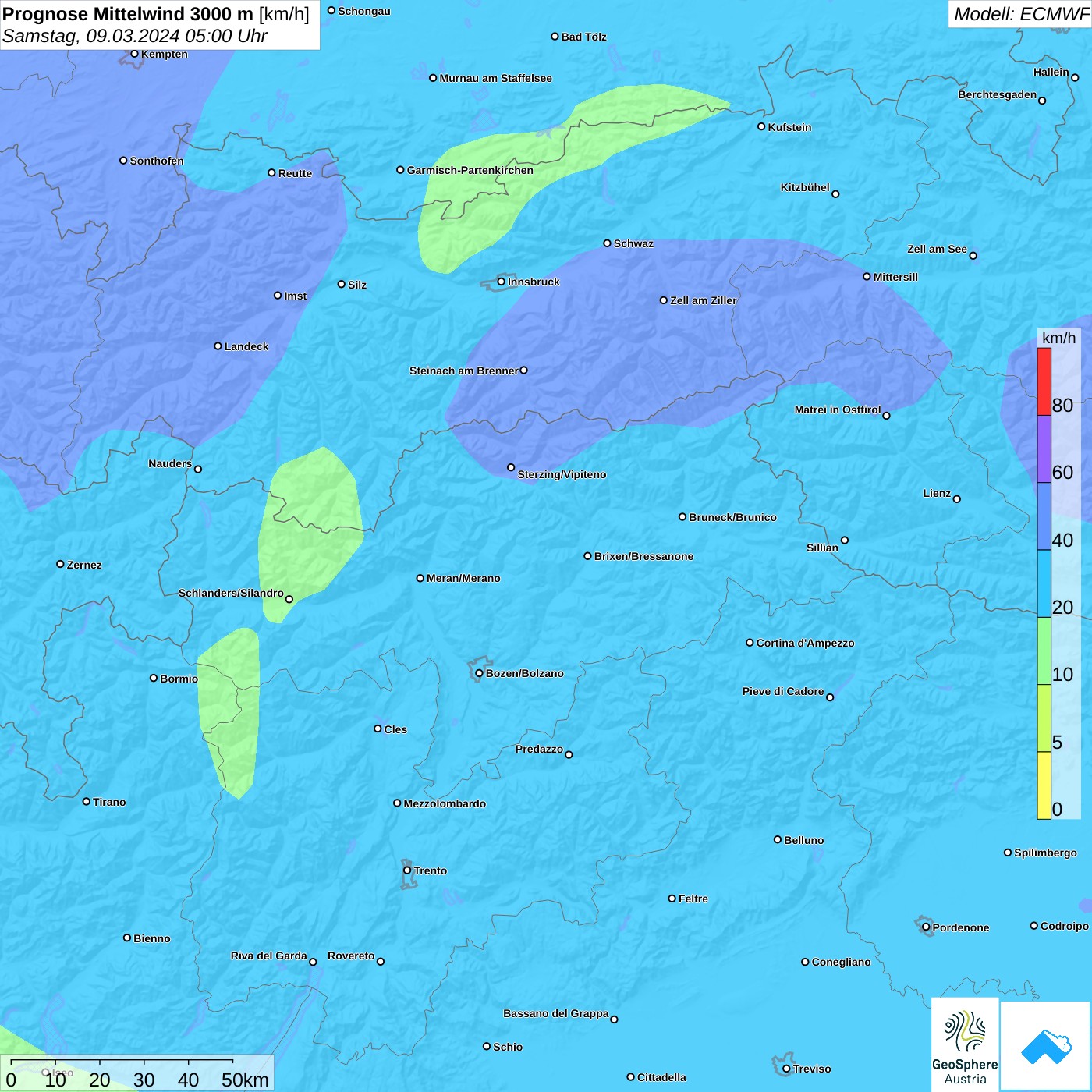Click the 'Sillian' label
This screenshot has height=1092, width=1092.
(822, 548)
